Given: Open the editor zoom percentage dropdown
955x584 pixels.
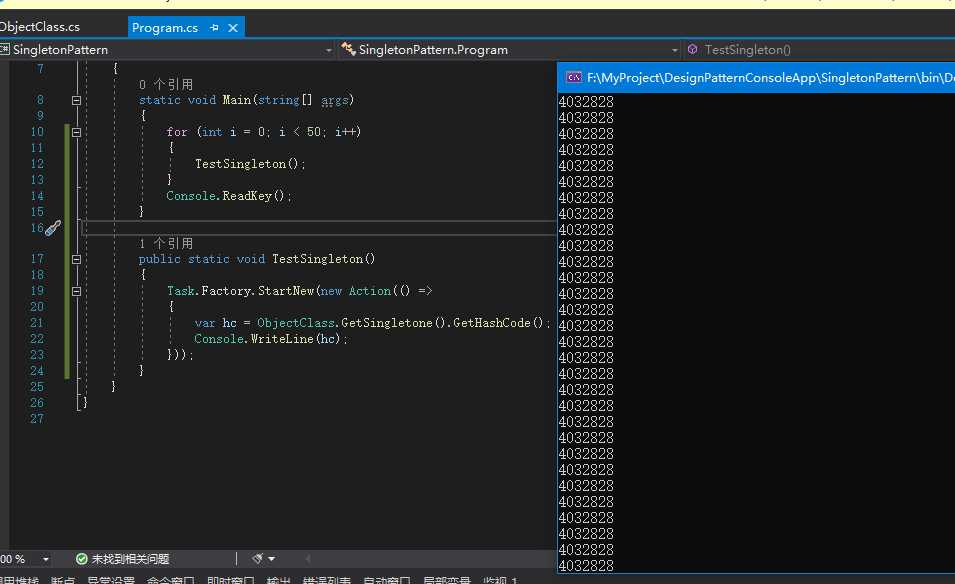Looking at the screenshot, I should 46,559.
